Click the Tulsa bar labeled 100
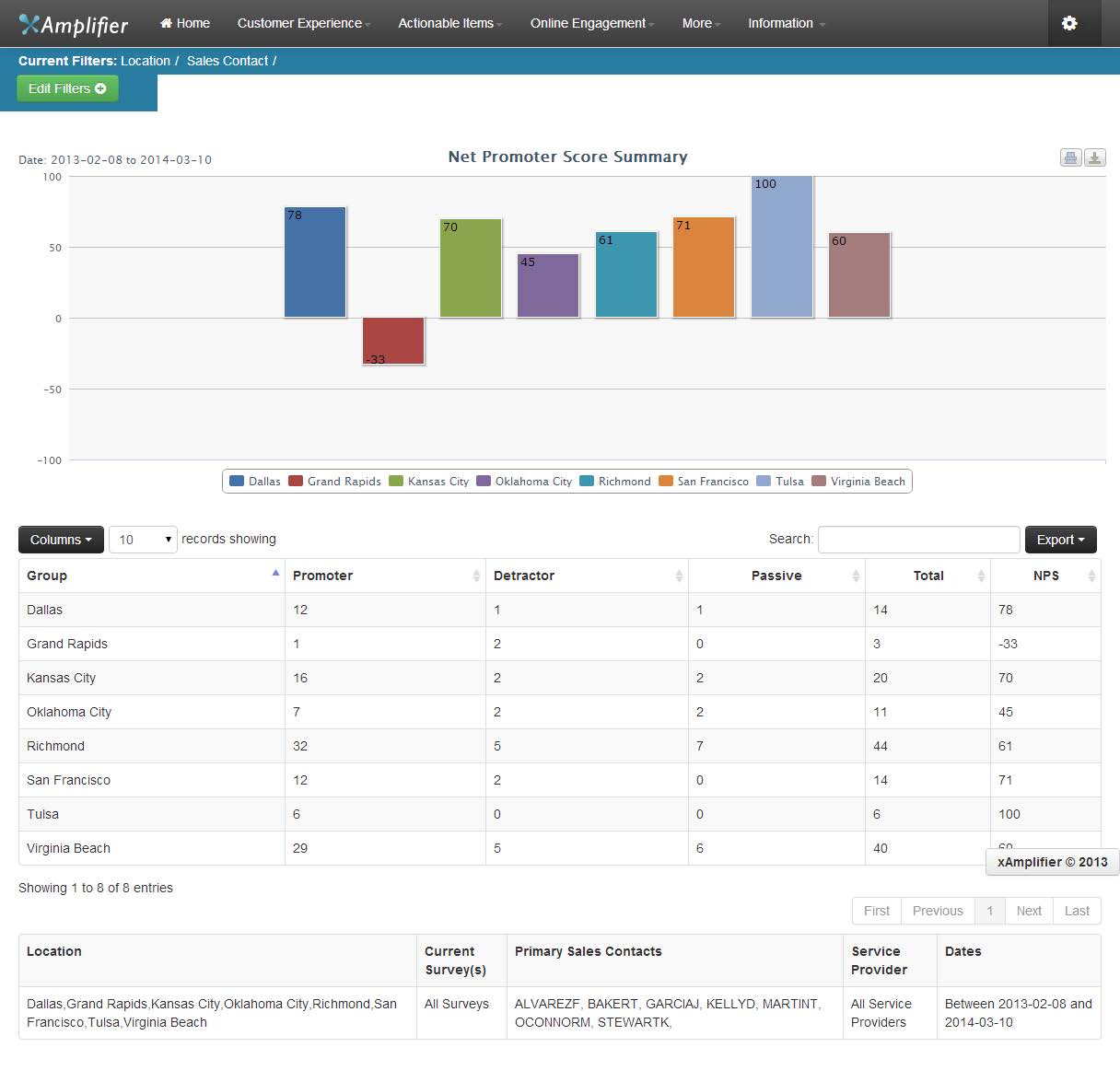Image resolution: width=1120 pixels, height=1082 pixels. pos(782,247)
